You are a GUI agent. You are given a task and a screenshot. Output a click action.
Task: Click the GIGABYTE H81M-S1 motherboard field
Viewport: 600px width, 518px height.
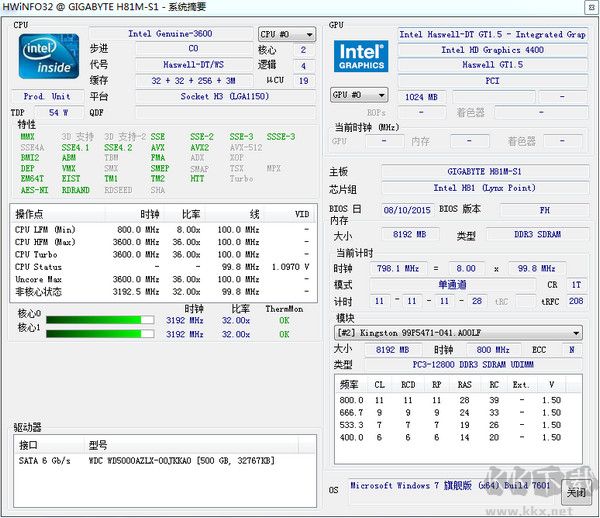click(485, 171)
